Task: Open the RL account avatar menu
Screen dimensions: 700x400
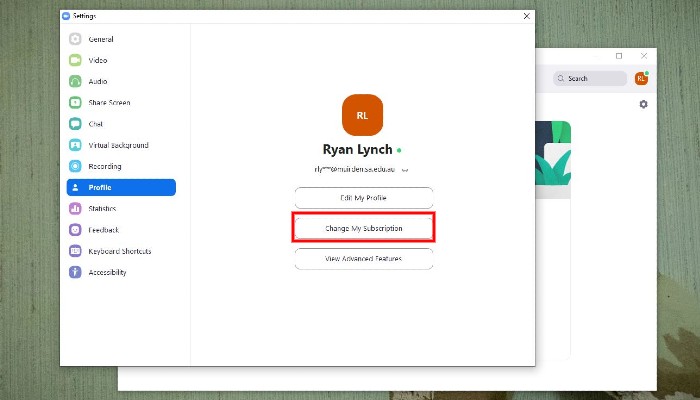Action: pyautogui.click(x=641, y=78)
